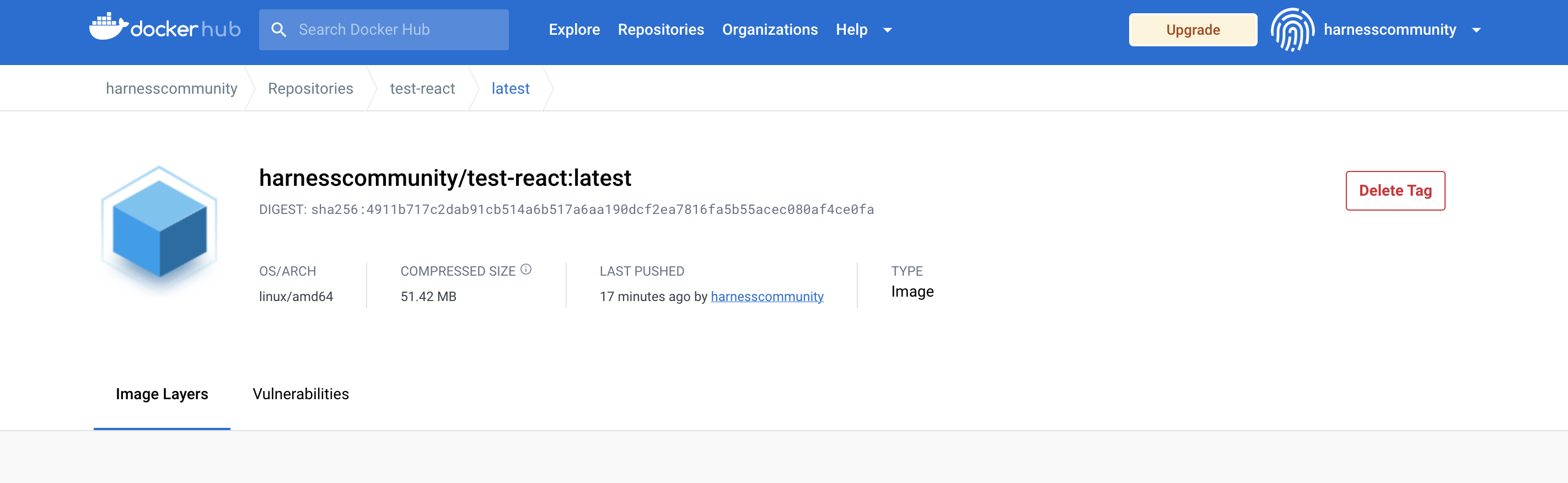Screen dimensions: 1568x483
Task: Click the blue cube image icon
Action: 159,228
